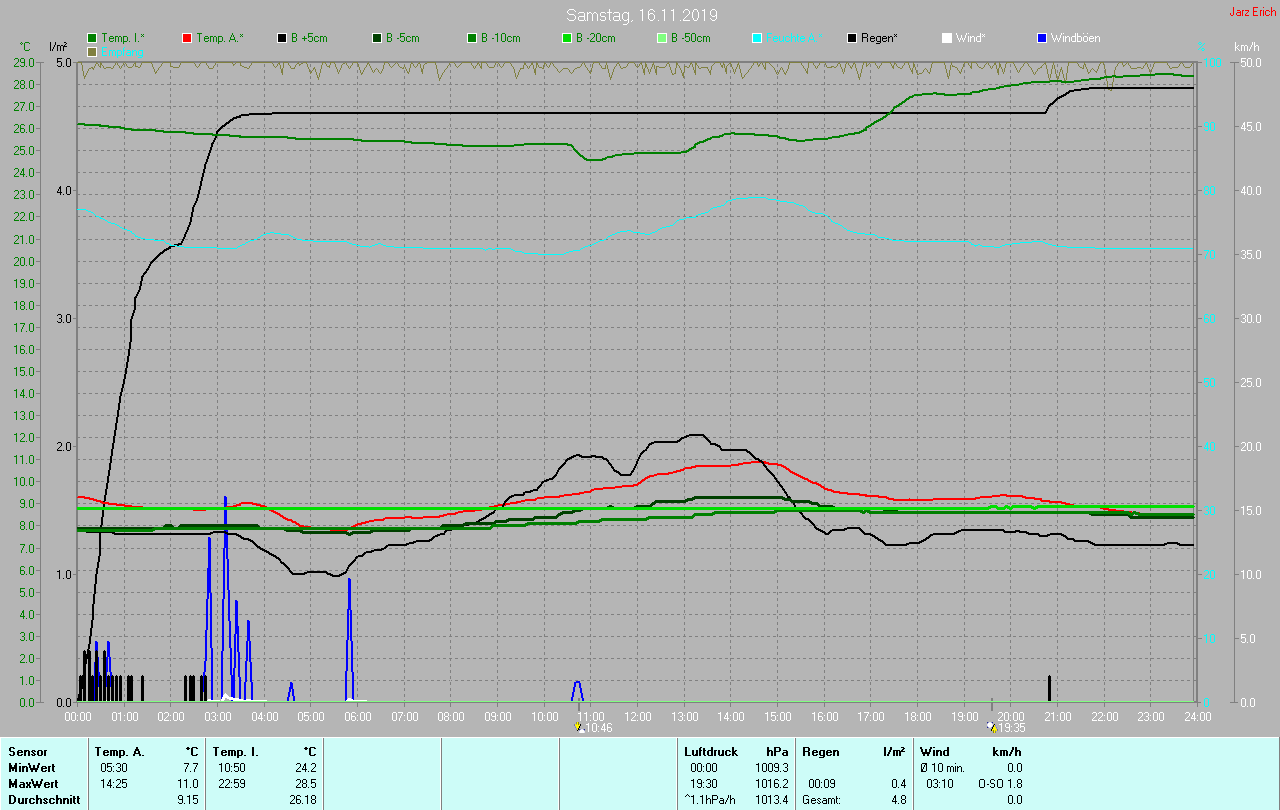Toggle the B -5cm series label
Image resolution: width=1280 pixels, height=810 pixels.
(403, 38)
